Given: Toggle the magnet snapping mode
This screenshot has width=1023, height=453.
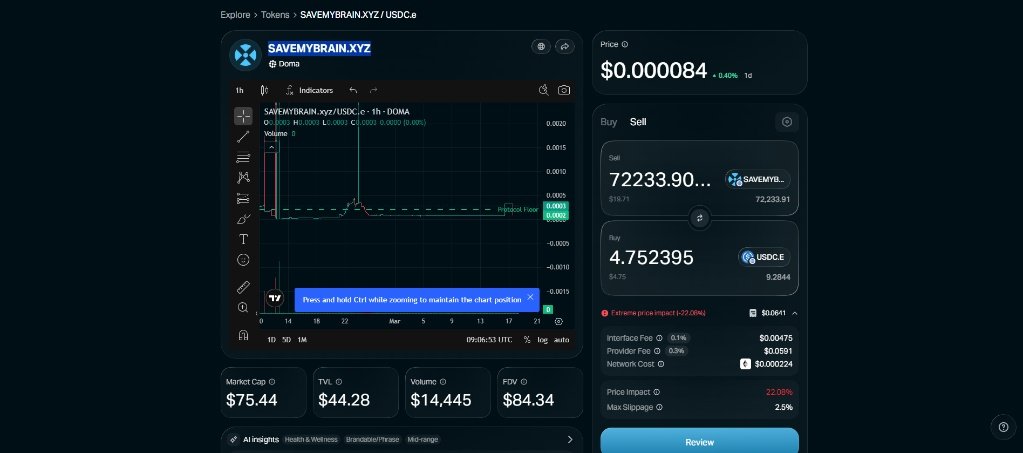Looking at the screenshot, I should click(x=243, y=335).
